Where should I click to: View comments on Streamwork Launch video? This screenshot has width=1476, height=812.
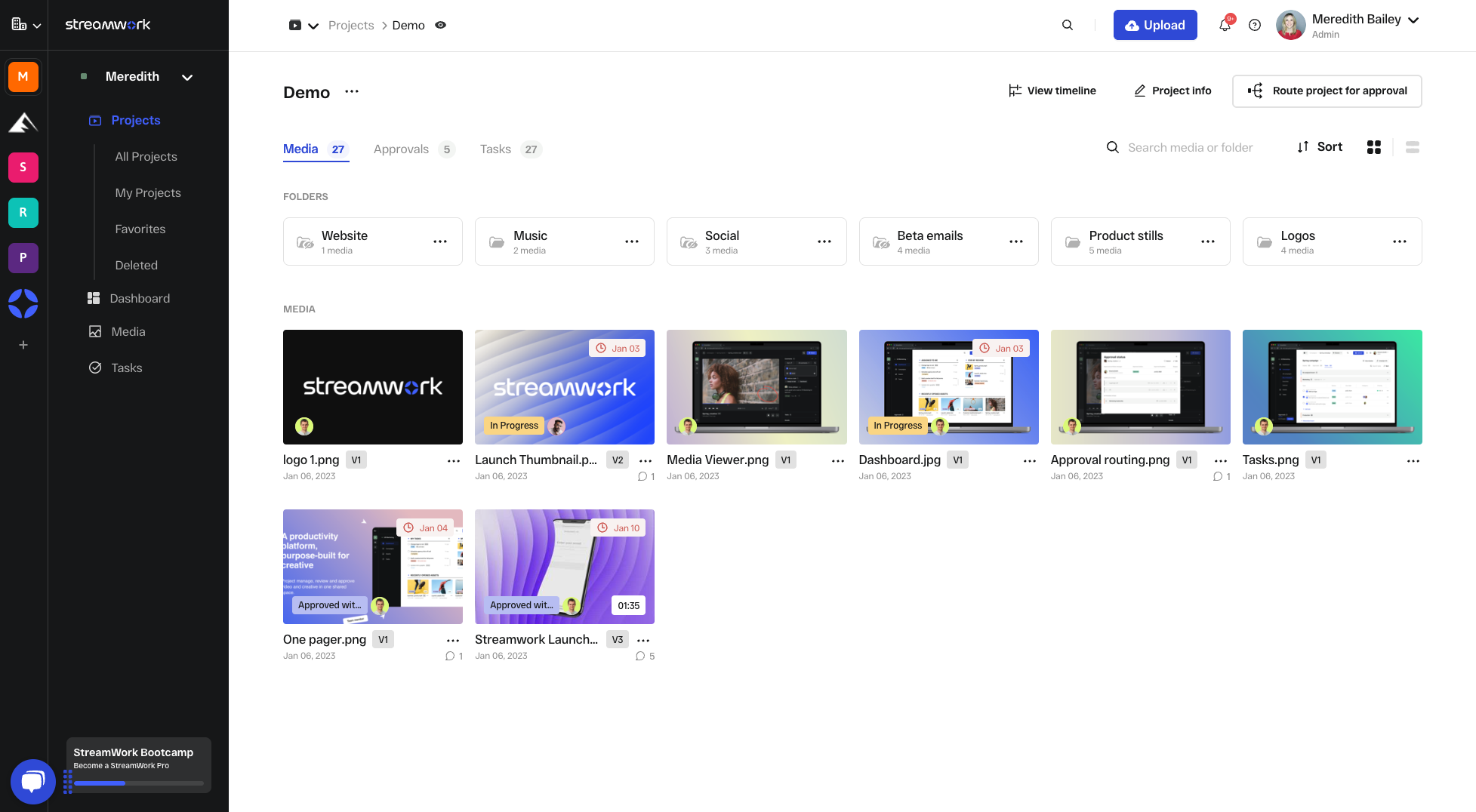tap(646, 656)
